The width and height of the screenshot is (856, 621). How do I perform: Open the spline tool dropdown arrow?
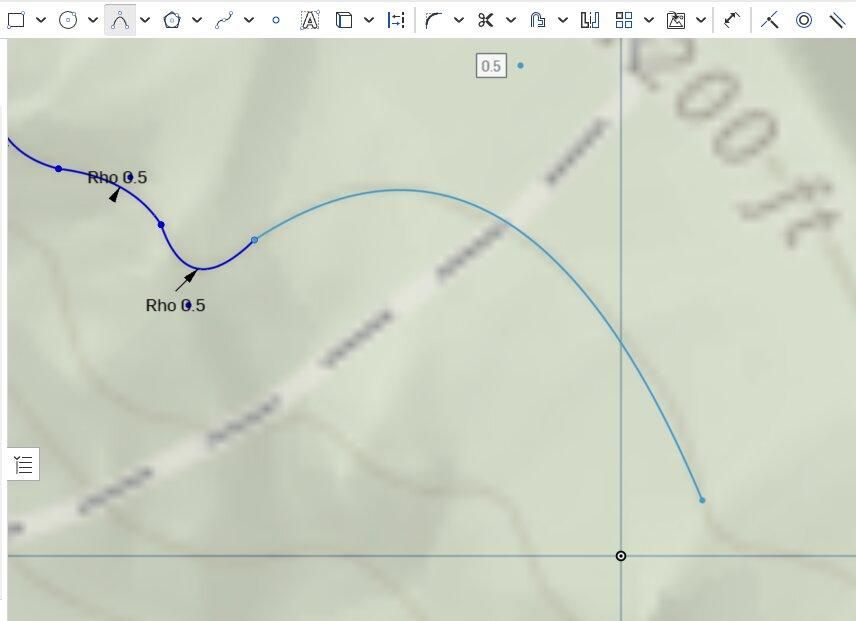[x=249, y=20]
